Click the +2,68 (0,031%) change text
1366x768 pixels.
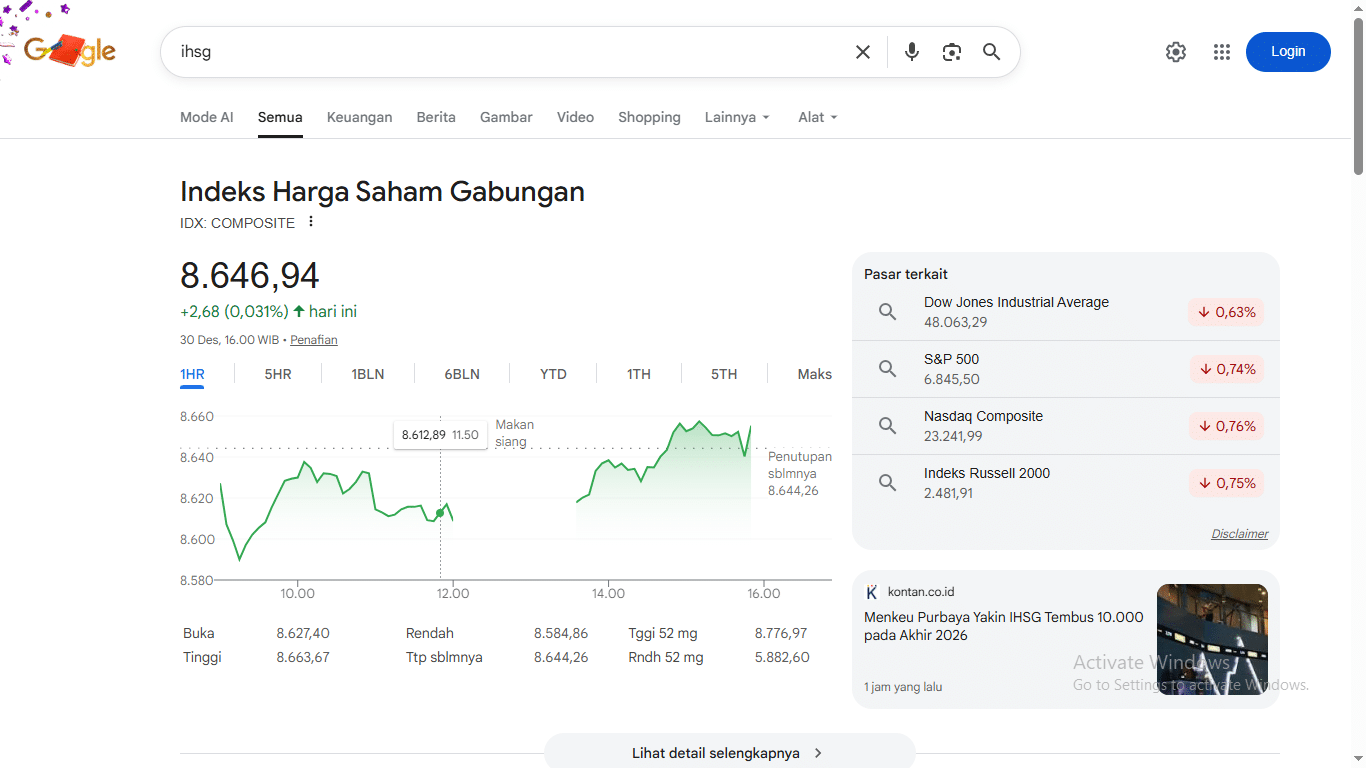pos(234,311)
